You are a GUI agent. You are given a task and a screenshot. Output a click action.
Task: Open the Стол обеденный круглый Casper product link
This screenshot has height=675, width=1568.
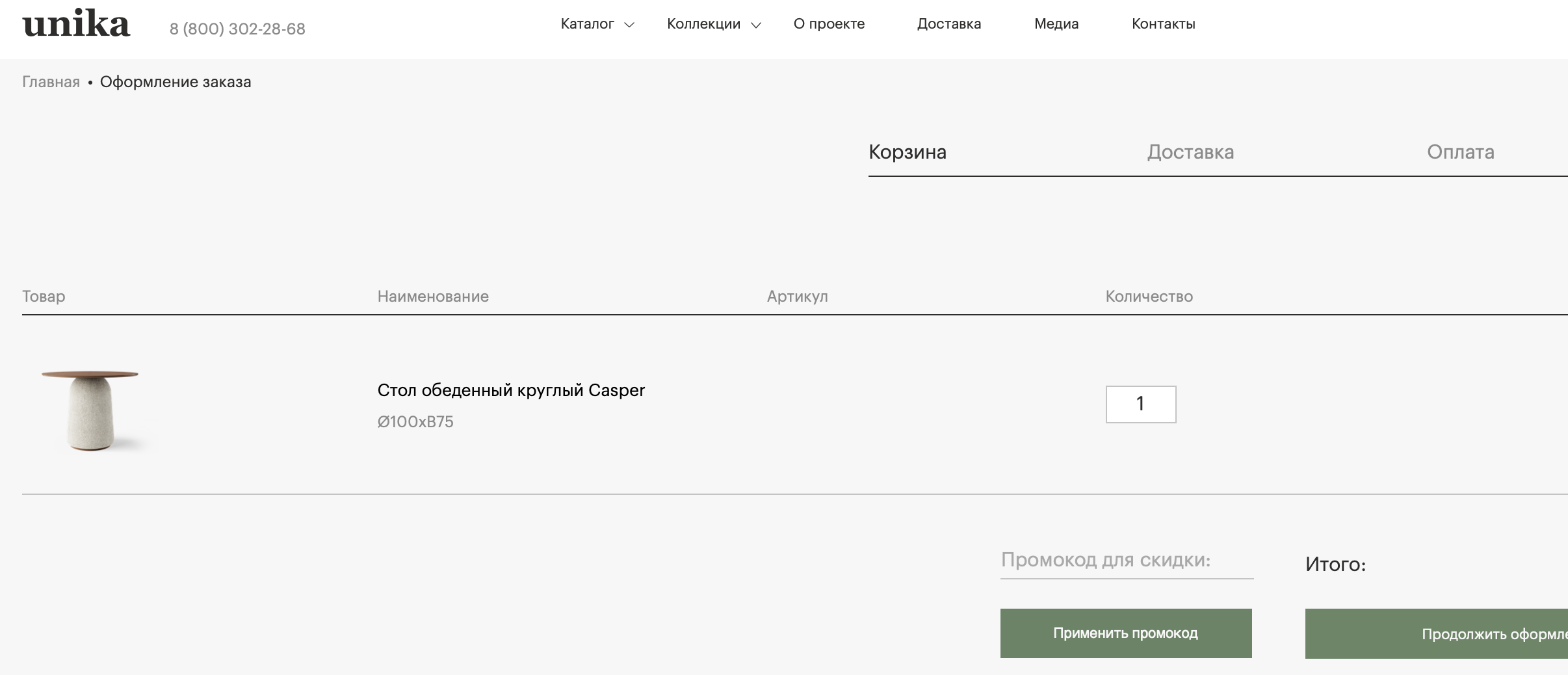511,390
